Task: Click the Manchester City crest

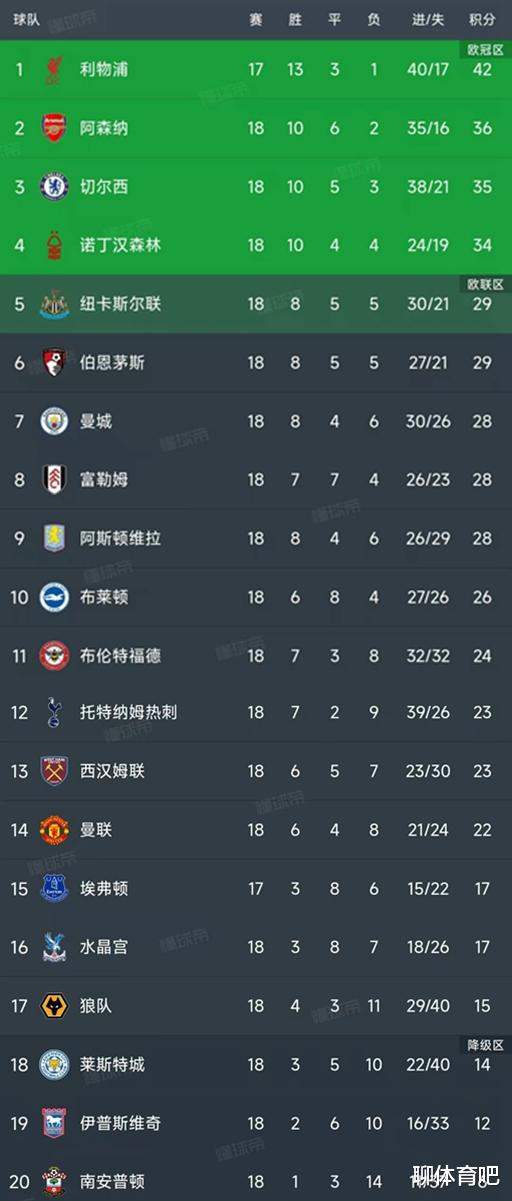Action: coord(53,421)
